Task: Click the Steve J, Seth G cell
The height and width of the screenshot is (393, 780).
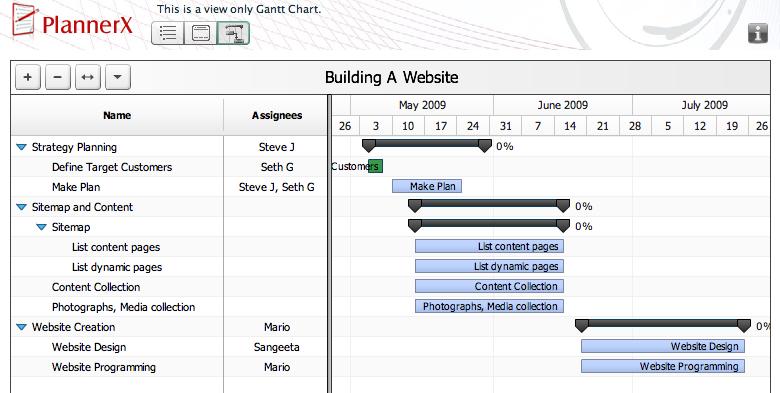Action: (277, 187)
